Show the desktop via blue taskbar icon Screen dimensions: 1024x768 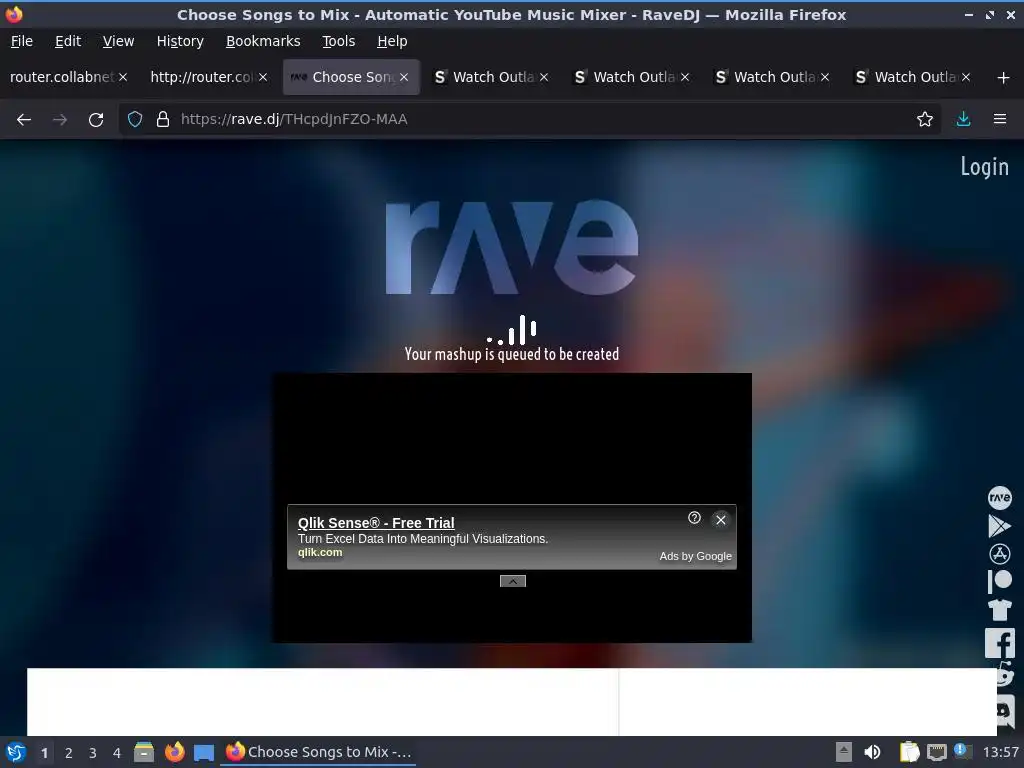(204, 752)
